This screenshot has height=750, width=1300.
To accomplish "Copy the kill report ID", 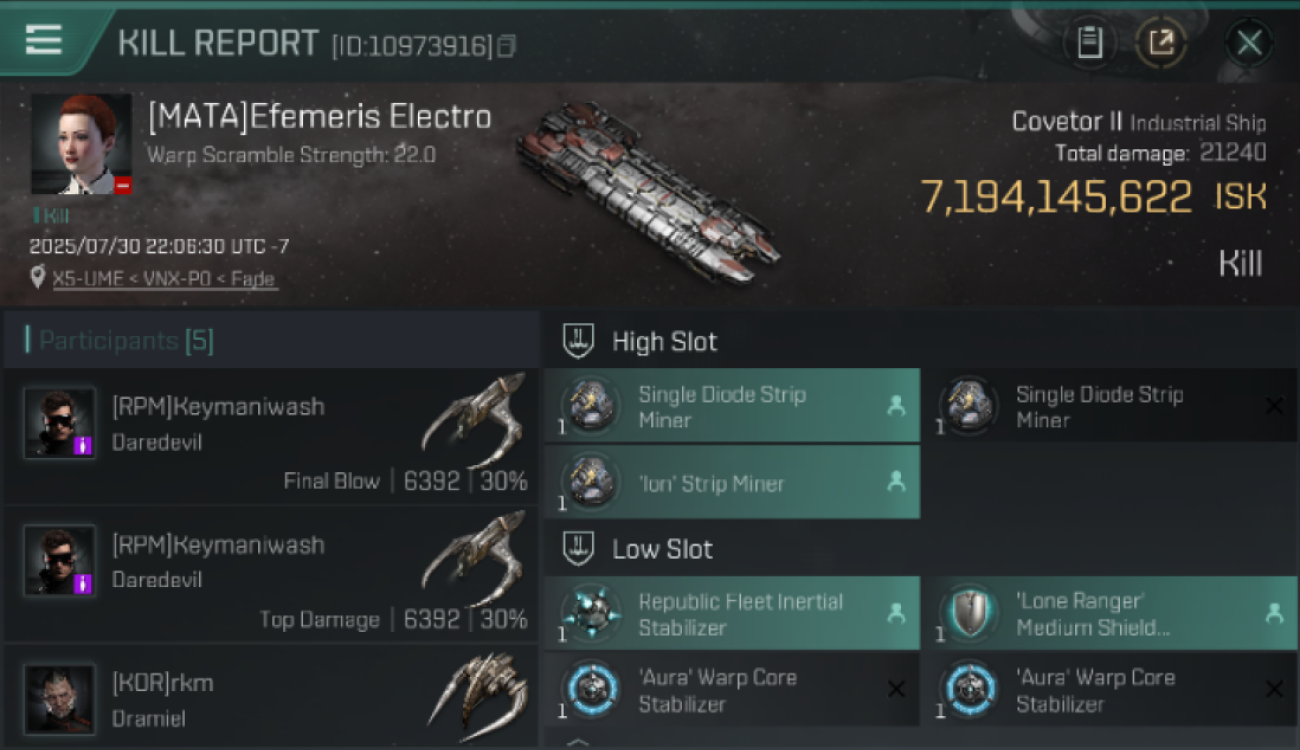I will (507, 46).
